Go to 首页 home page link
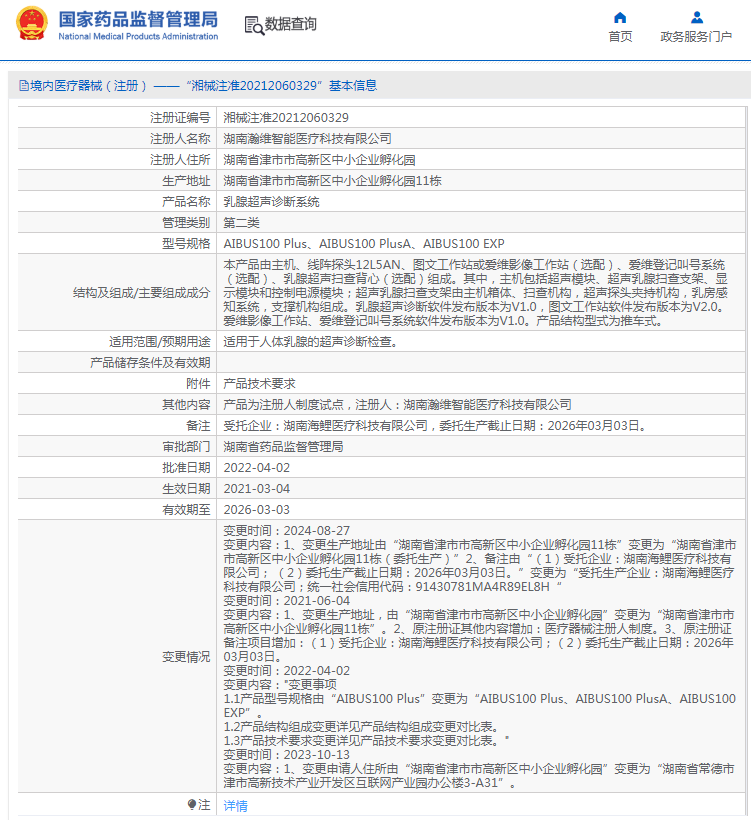Viewport: 751px width, 820px height. (620, 37)
